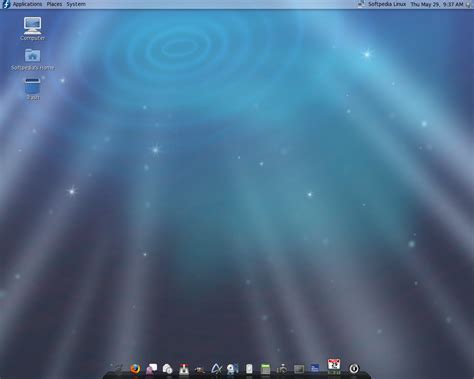This screenshot has width=474, height=379.
Task: Click the Fedora logo in top panel
Action: coord(6,4)
